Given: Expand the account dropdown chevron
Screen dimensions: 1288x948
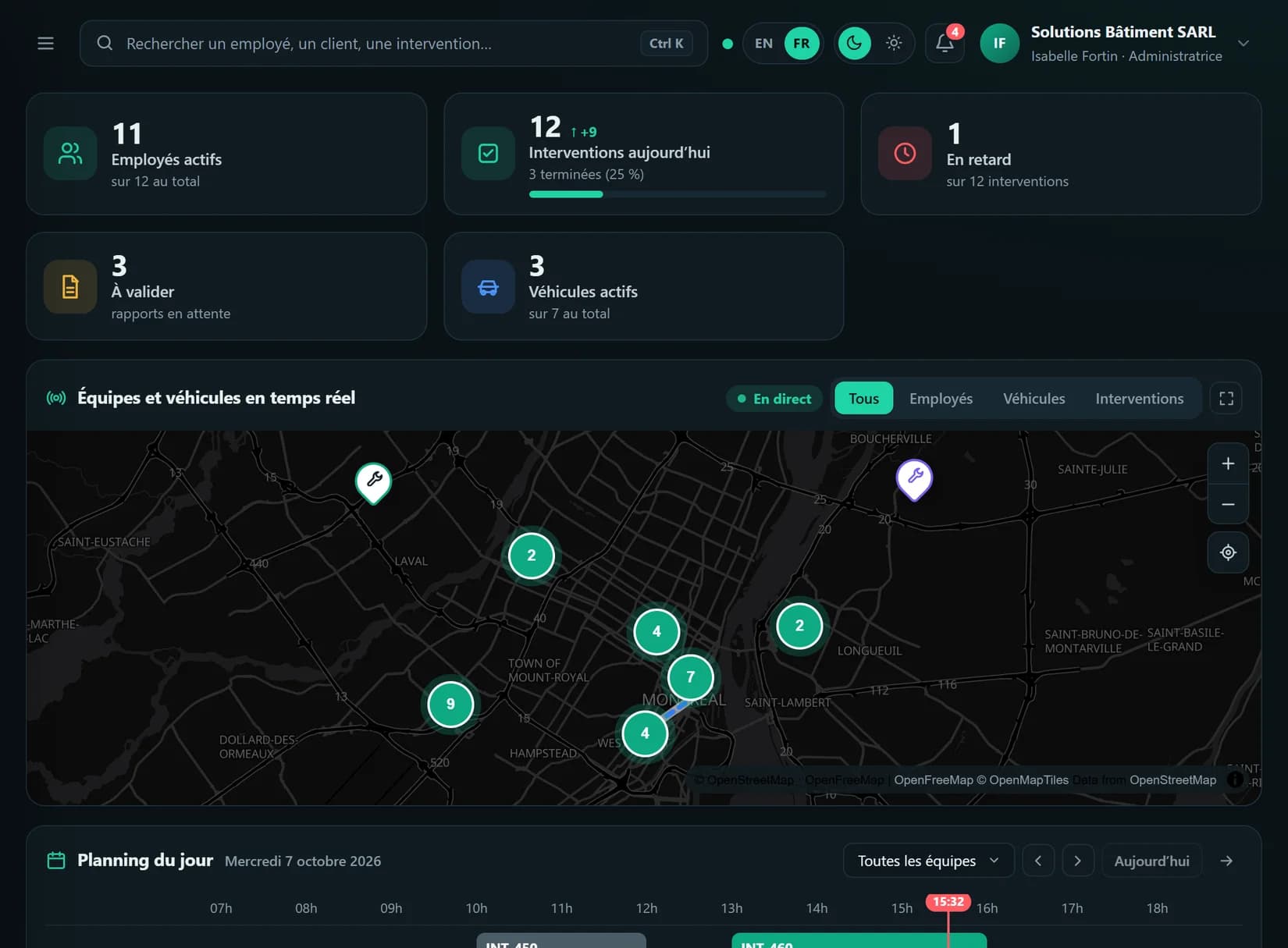Looking at the screenshot, I should [x=1244, y=44].
